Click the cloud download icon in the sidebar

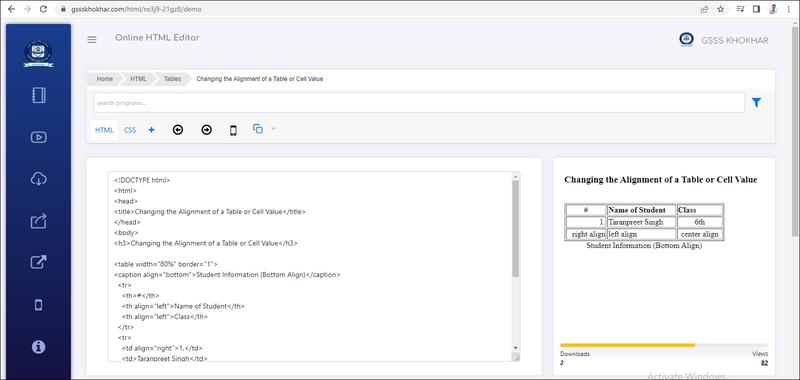(39, 179)
